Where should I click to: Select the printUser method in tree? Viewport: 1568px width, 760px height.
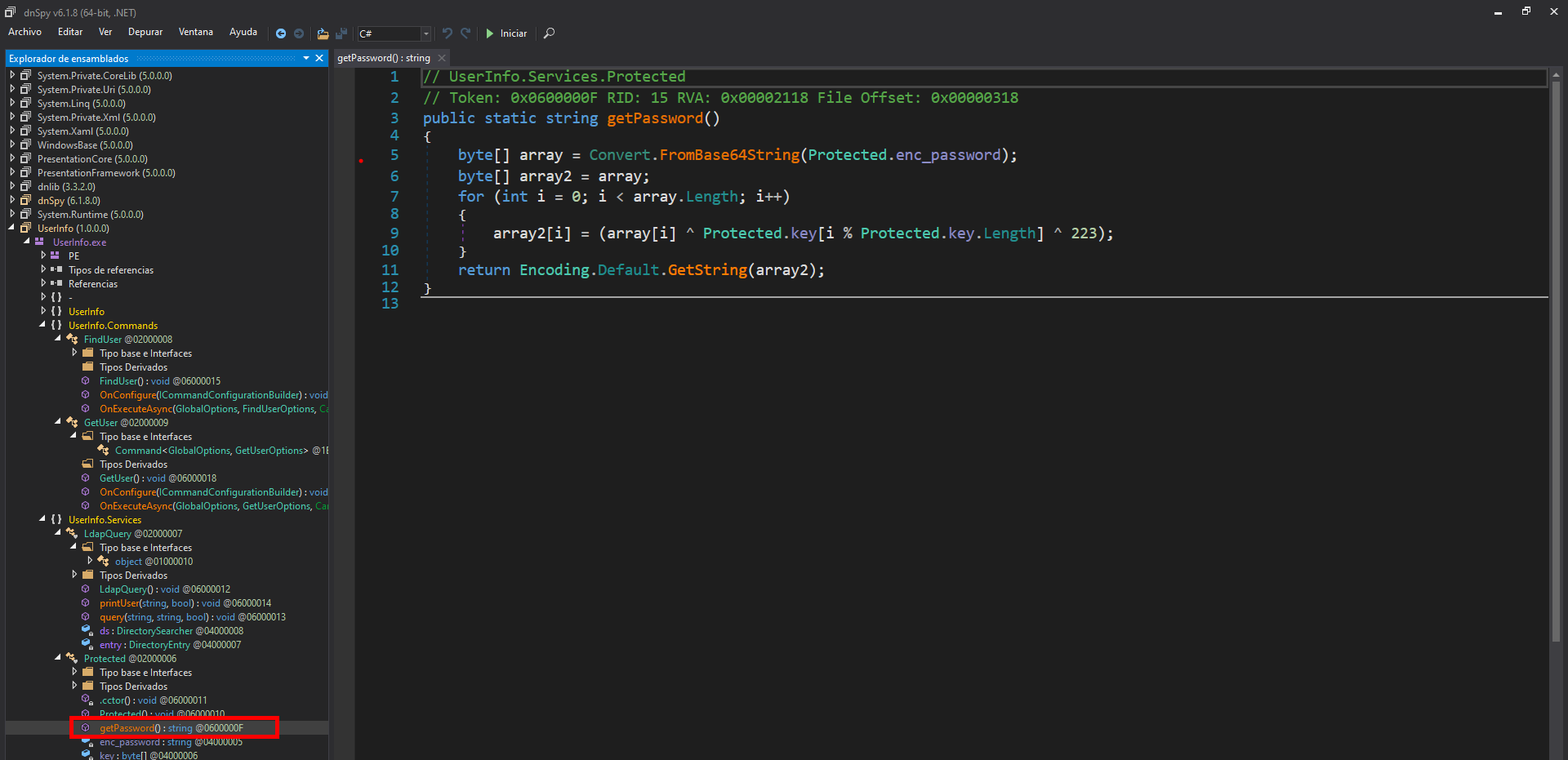(x=120, y=603)
